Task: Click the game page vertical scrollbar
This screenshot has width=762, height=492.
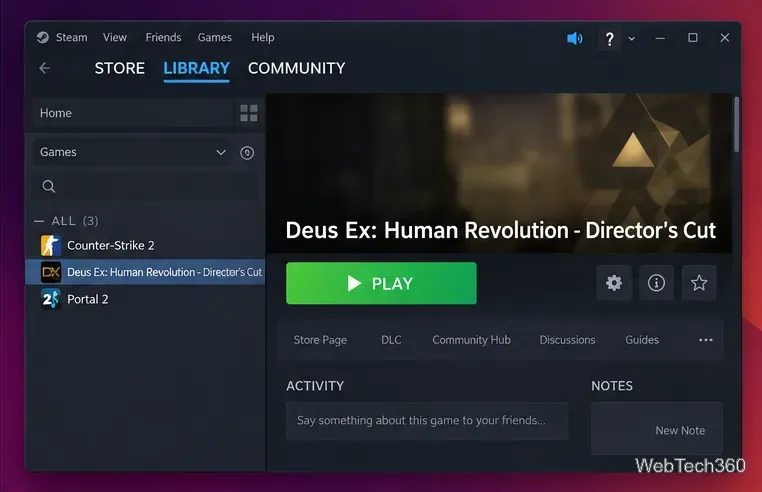Action: [737, 124]
